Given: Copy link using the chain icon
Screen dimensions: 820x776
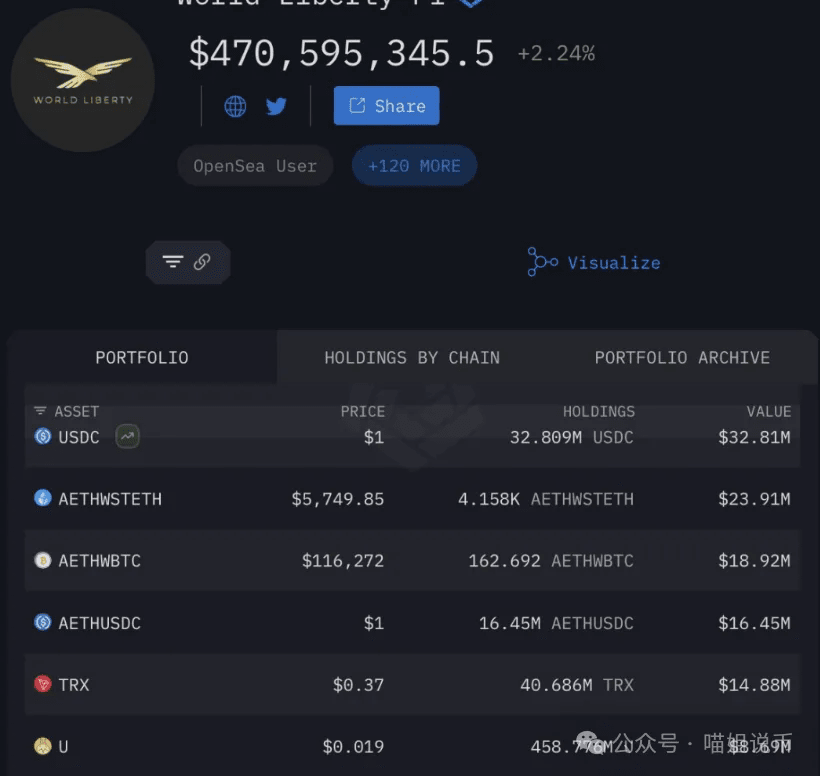Looking at the screenshot, I should pyautogui.click(x=202, y=261).
